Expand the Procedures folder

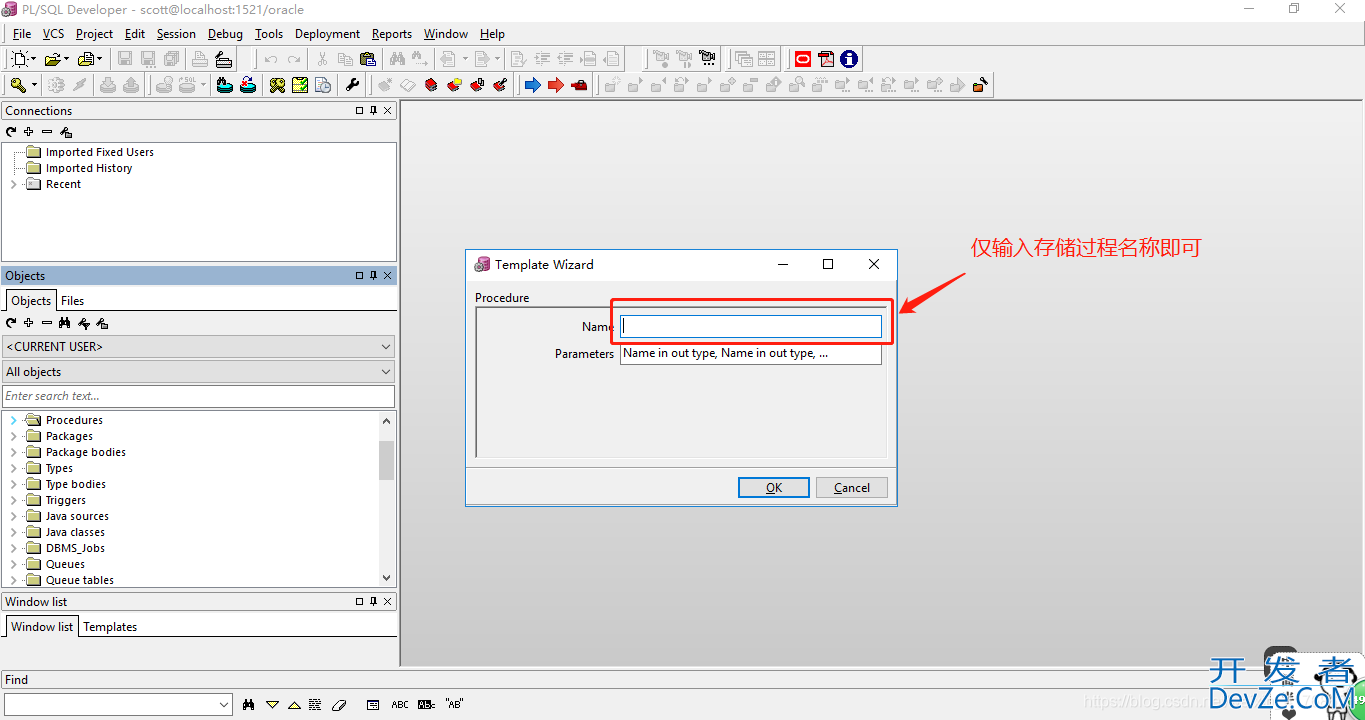point(13,420)
